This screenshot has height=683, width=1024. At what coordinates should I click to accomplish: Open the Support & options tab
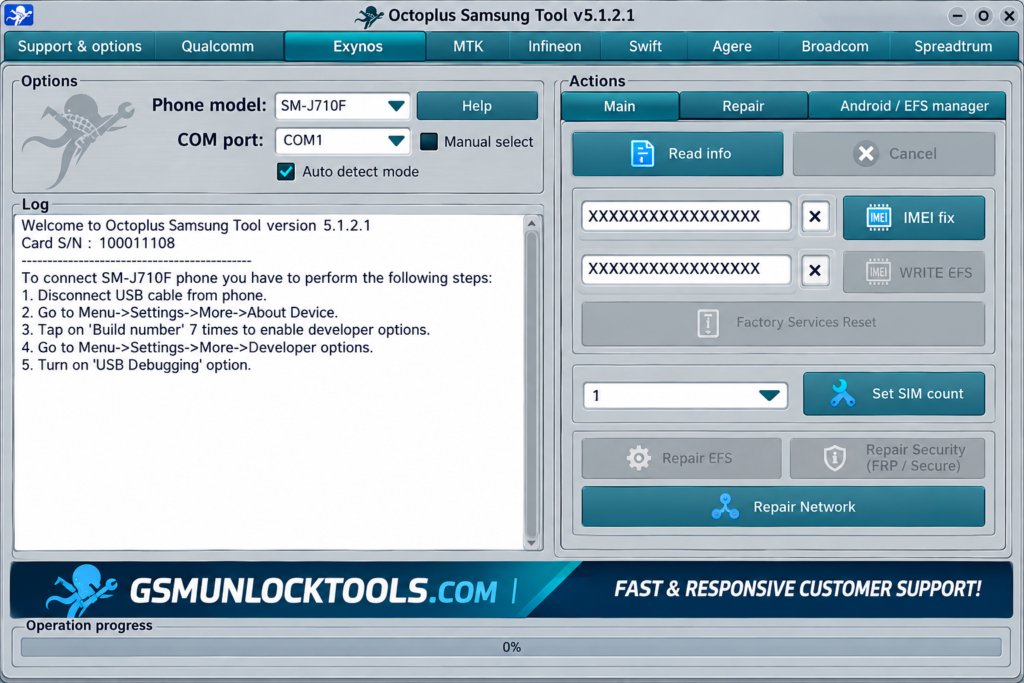(80, 46)
